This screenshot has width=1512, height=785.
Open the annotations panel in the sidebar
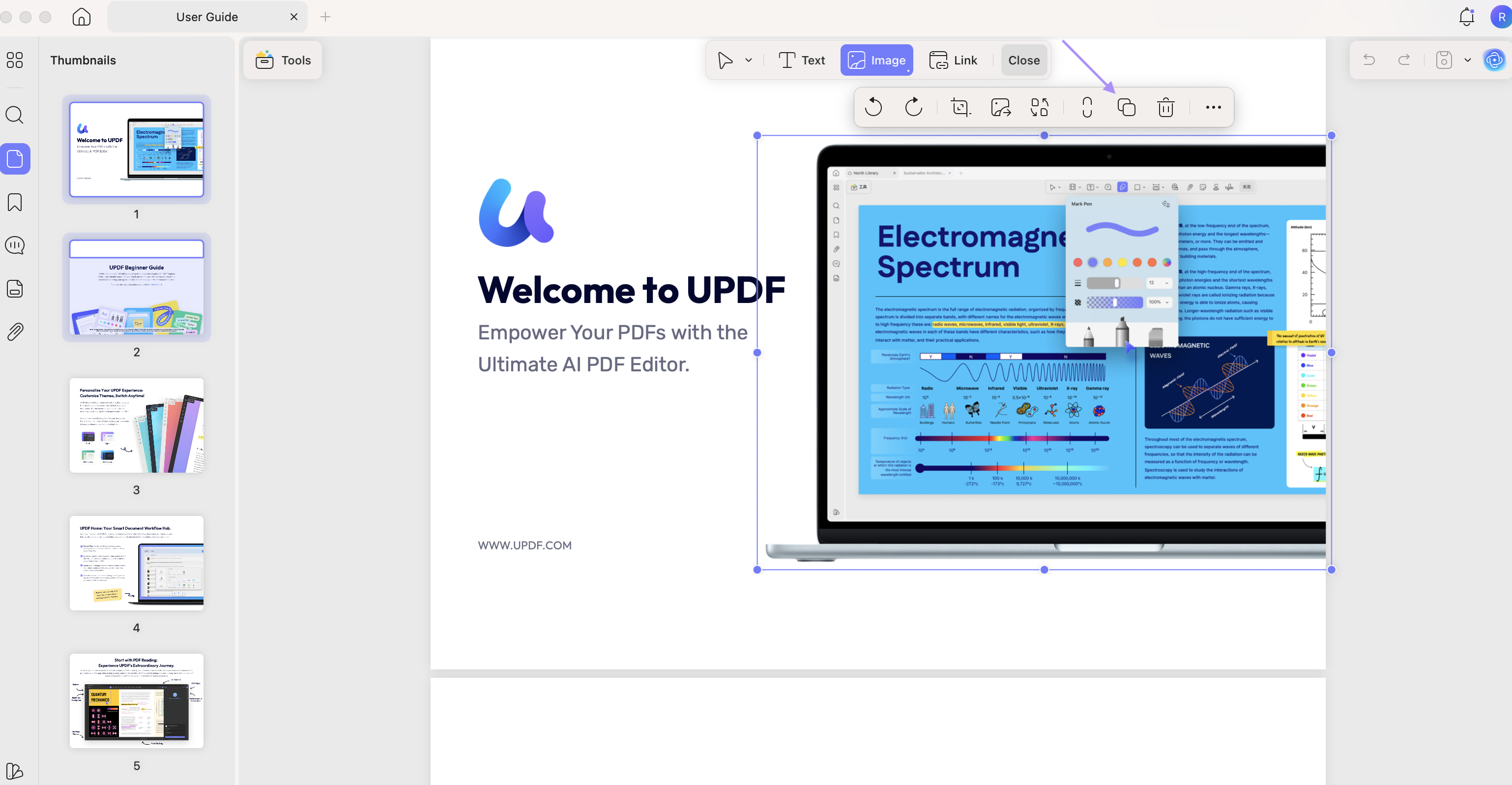[15, 245]
